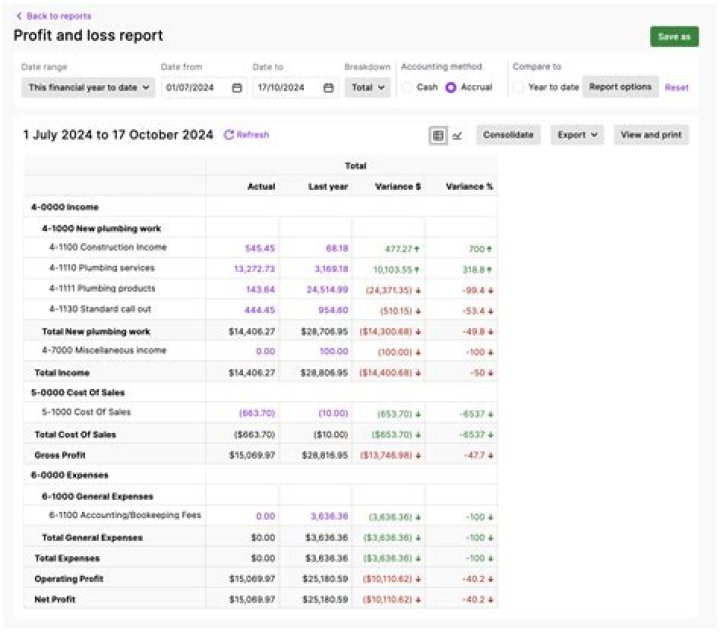Click Plumbing products actual 143.64

(x=260, y=290)
